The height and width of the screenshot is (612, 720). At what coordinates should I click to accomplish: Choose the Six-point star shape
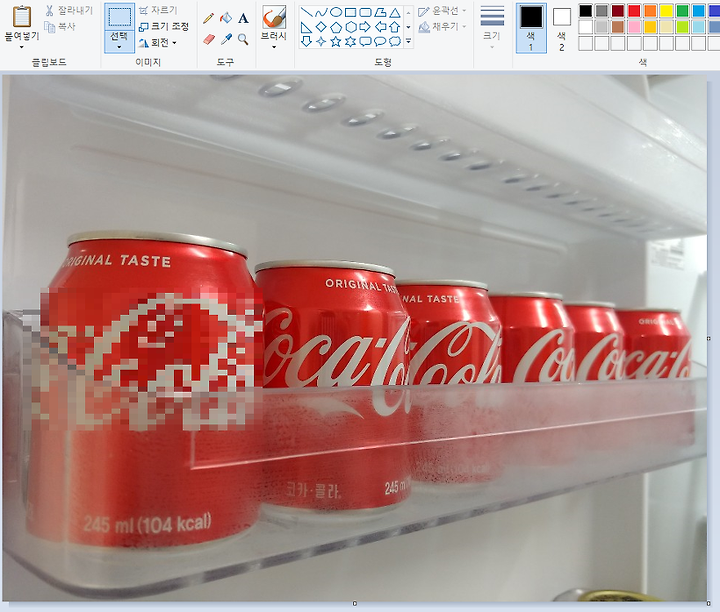(x=351, y=42)
